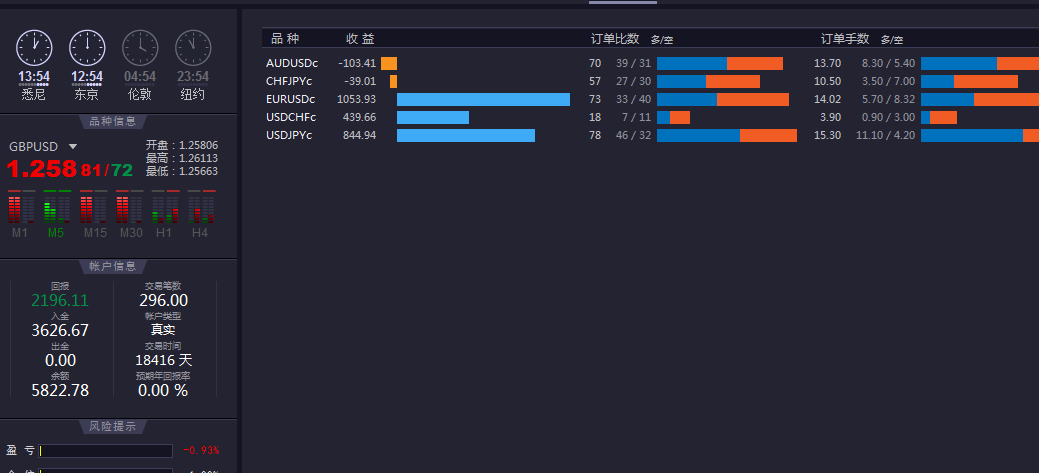1039x473 pixels.
Task: Select the M30 timeframe signal meter
Action: click(129, 213)
